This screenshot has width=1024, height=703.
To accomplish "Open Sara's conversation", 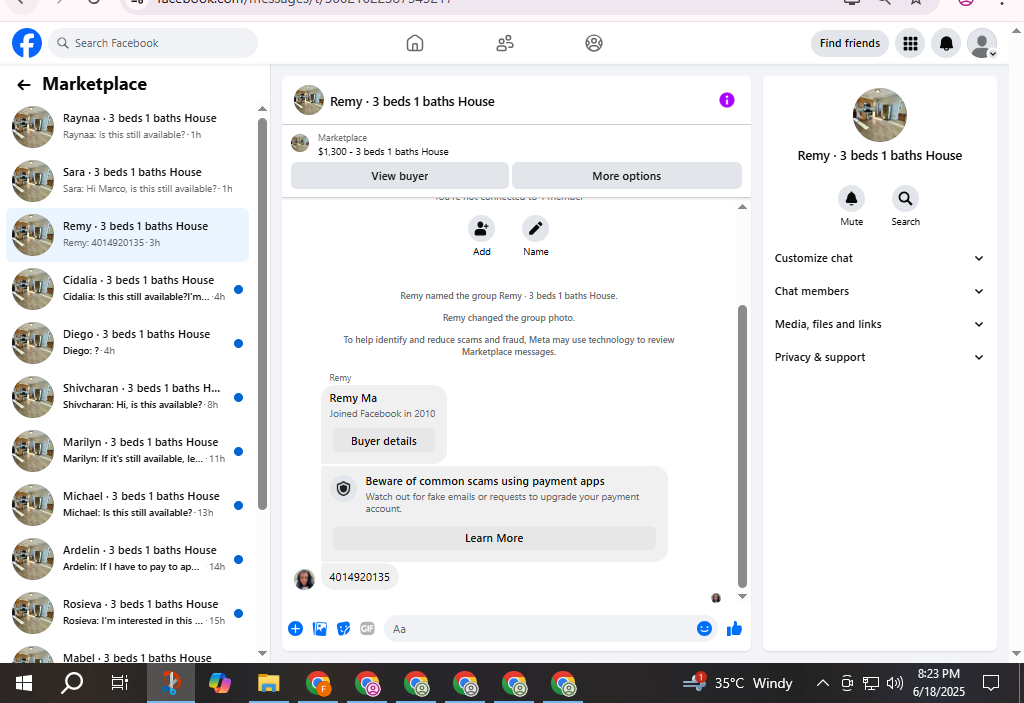I will (x=128, y=181).
